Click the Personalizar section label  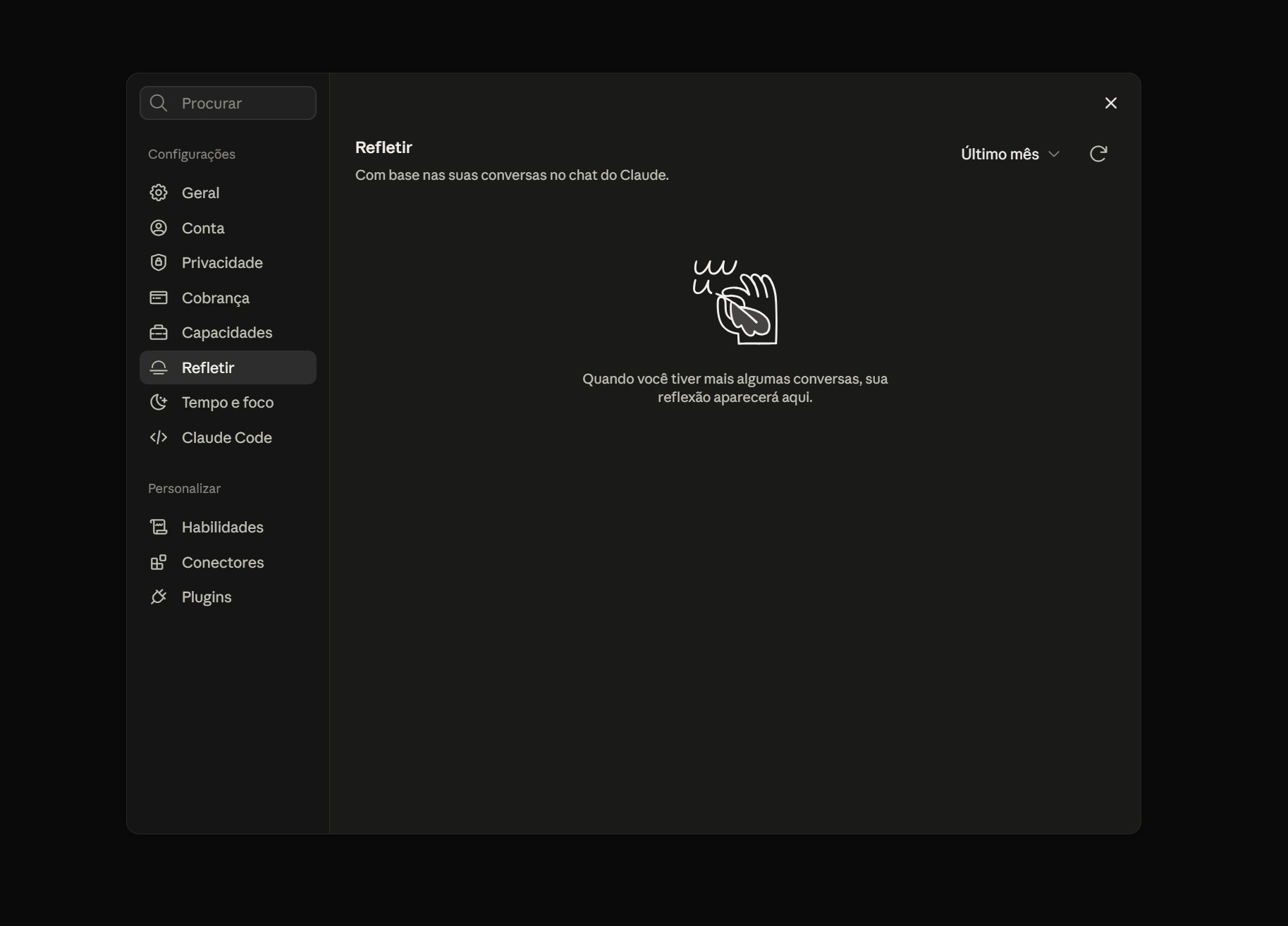[184, 488]
